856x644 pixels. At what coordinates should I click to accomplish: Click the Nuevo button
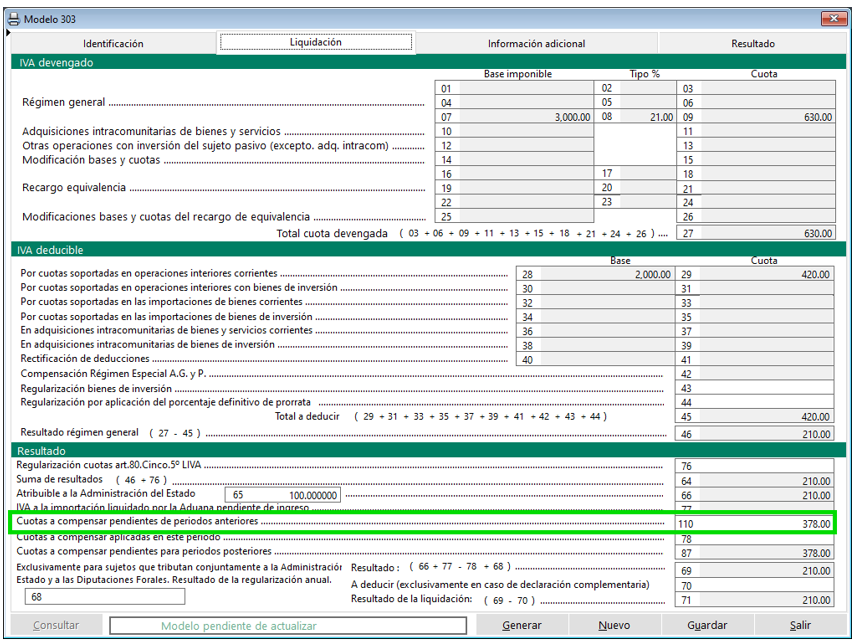click(614, 625)
